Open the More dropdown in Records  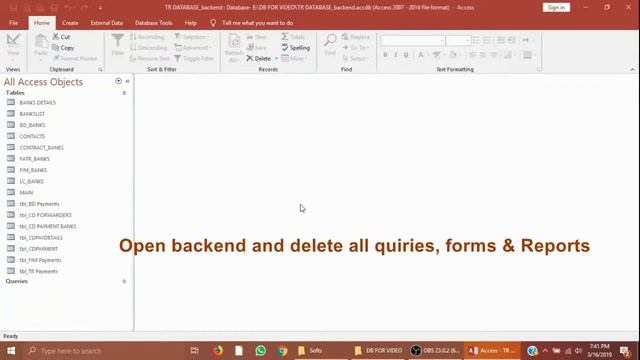294,58
